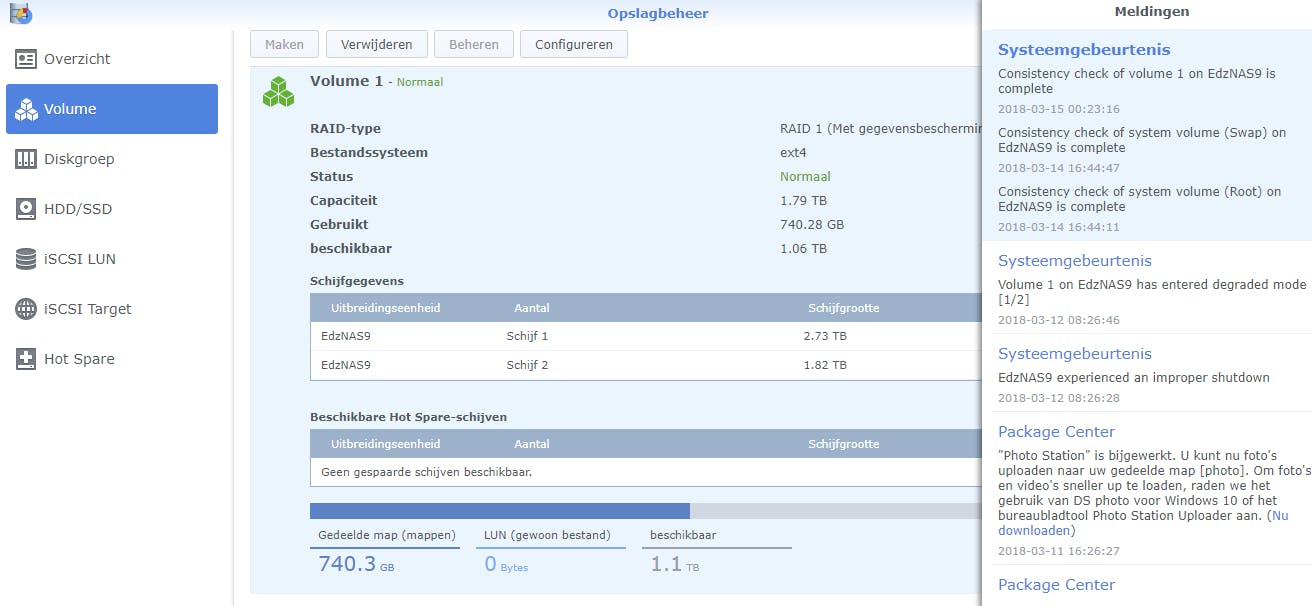
Task: Go to Diskgroep page
Action: [112, 159]
